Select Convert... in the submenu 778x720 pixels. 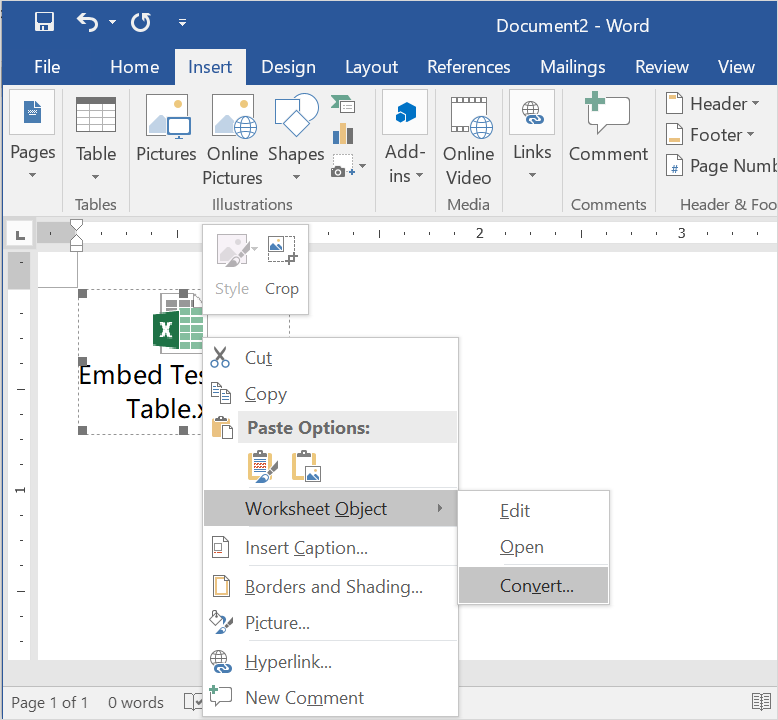point(536,586)
